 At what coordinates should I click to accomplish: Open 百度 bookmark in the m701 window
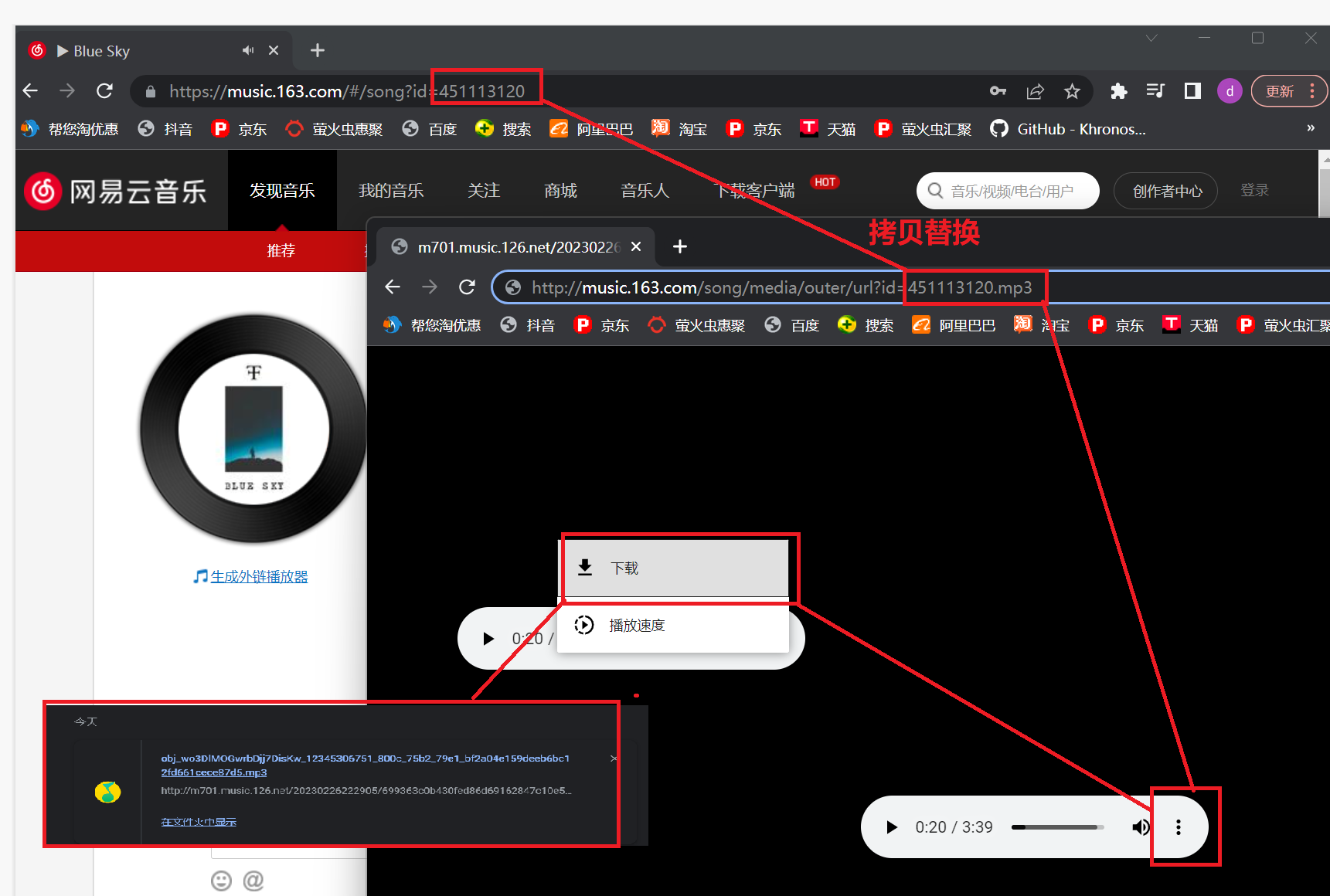click(x=791, y=325)
